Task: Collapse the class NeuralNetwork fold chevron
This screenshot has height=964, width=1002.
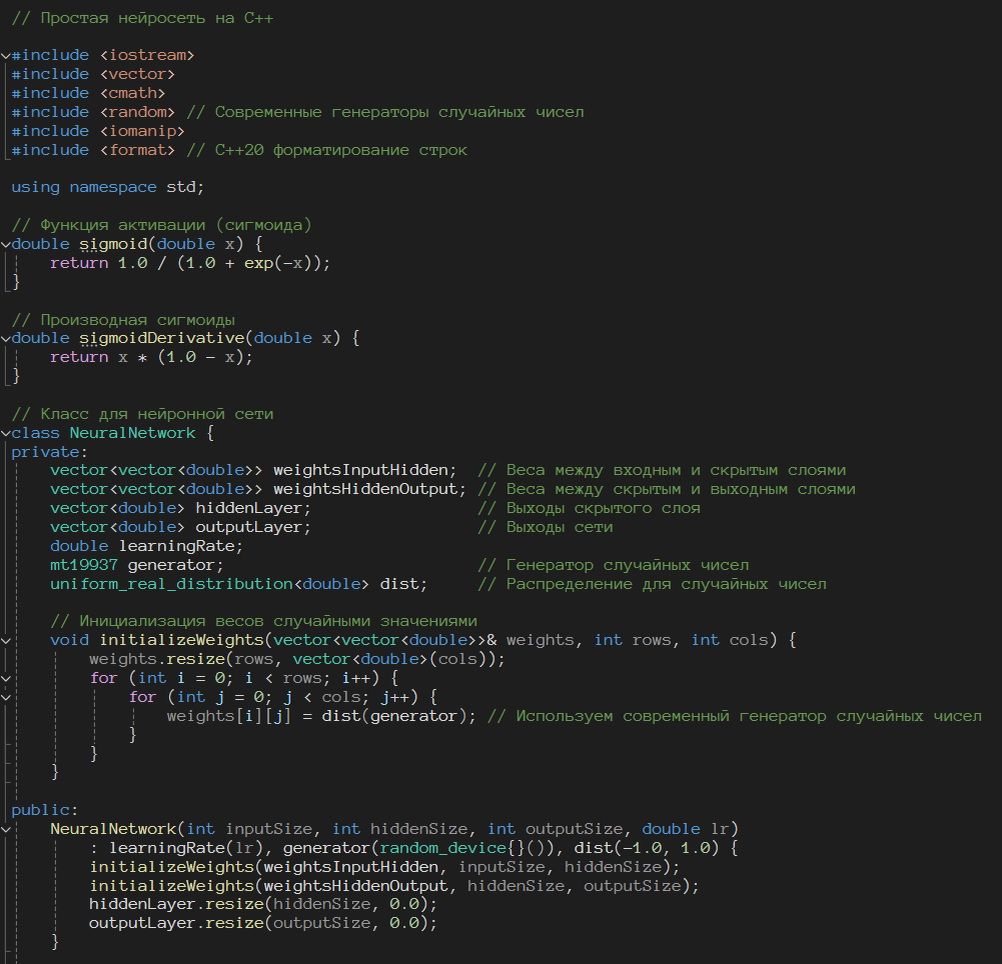Action: (x=6, y=433)
